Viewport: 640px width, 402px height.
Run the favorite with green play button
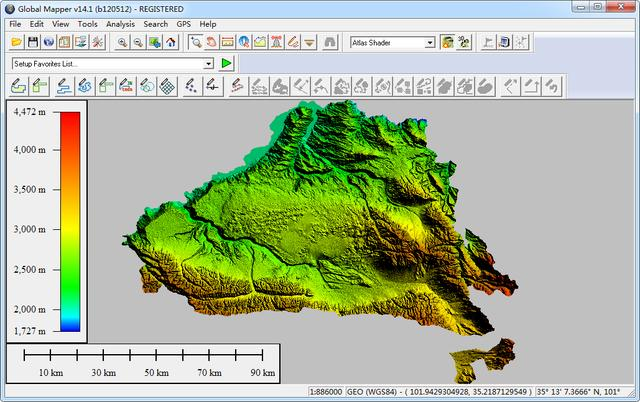tap(227, 63)
